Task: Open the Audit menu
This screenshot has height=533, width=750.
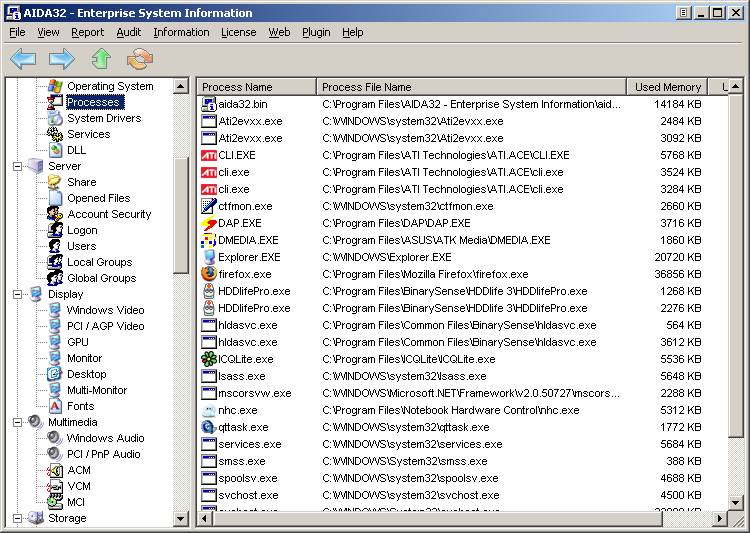Action: [x=129, y=32]
